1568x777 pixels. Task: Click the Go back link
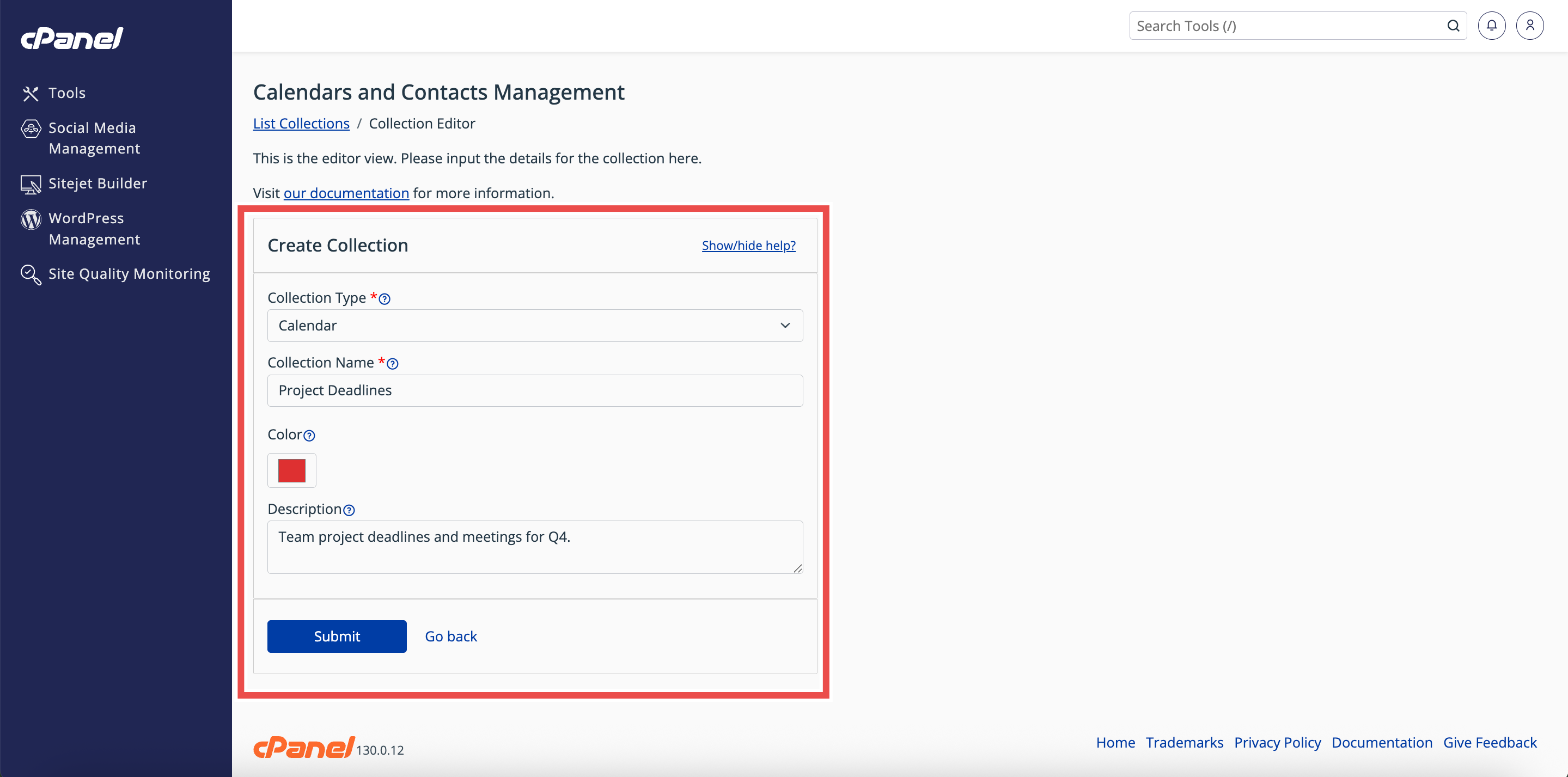(450, 637)
